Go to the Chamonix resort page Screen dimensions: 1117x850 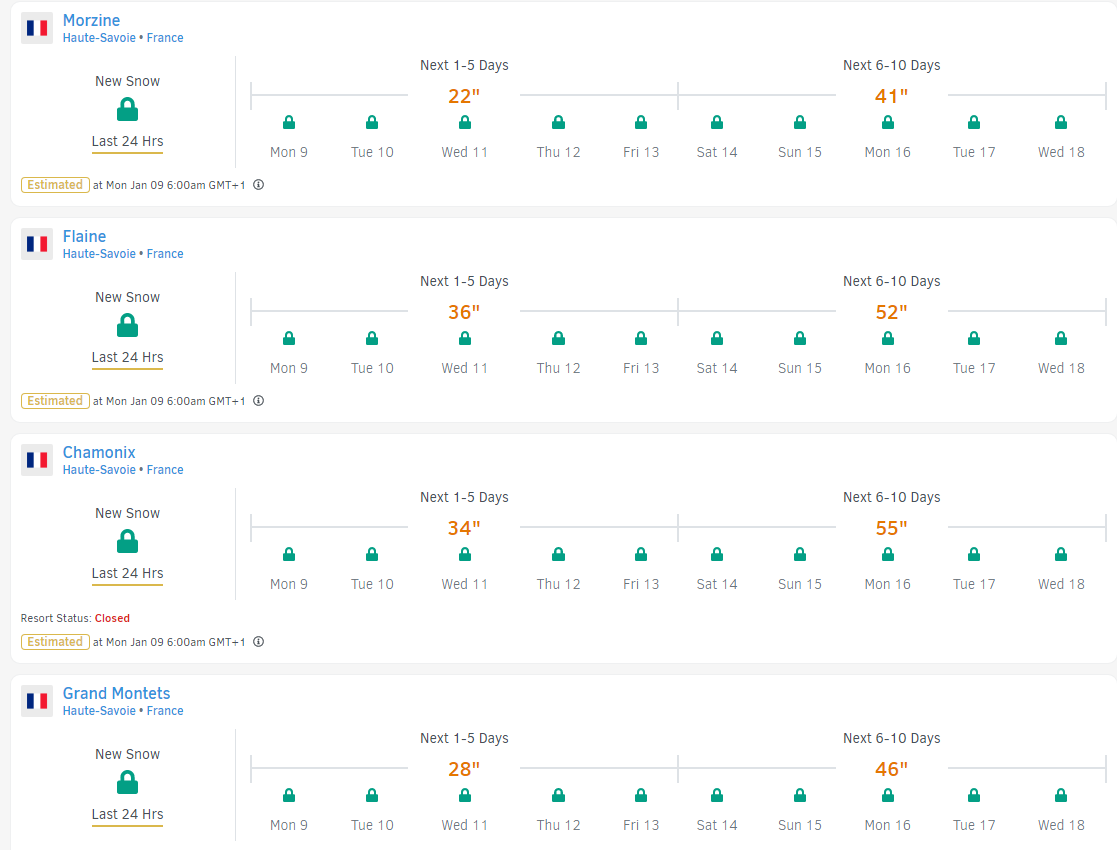click(x=99, y=452)
